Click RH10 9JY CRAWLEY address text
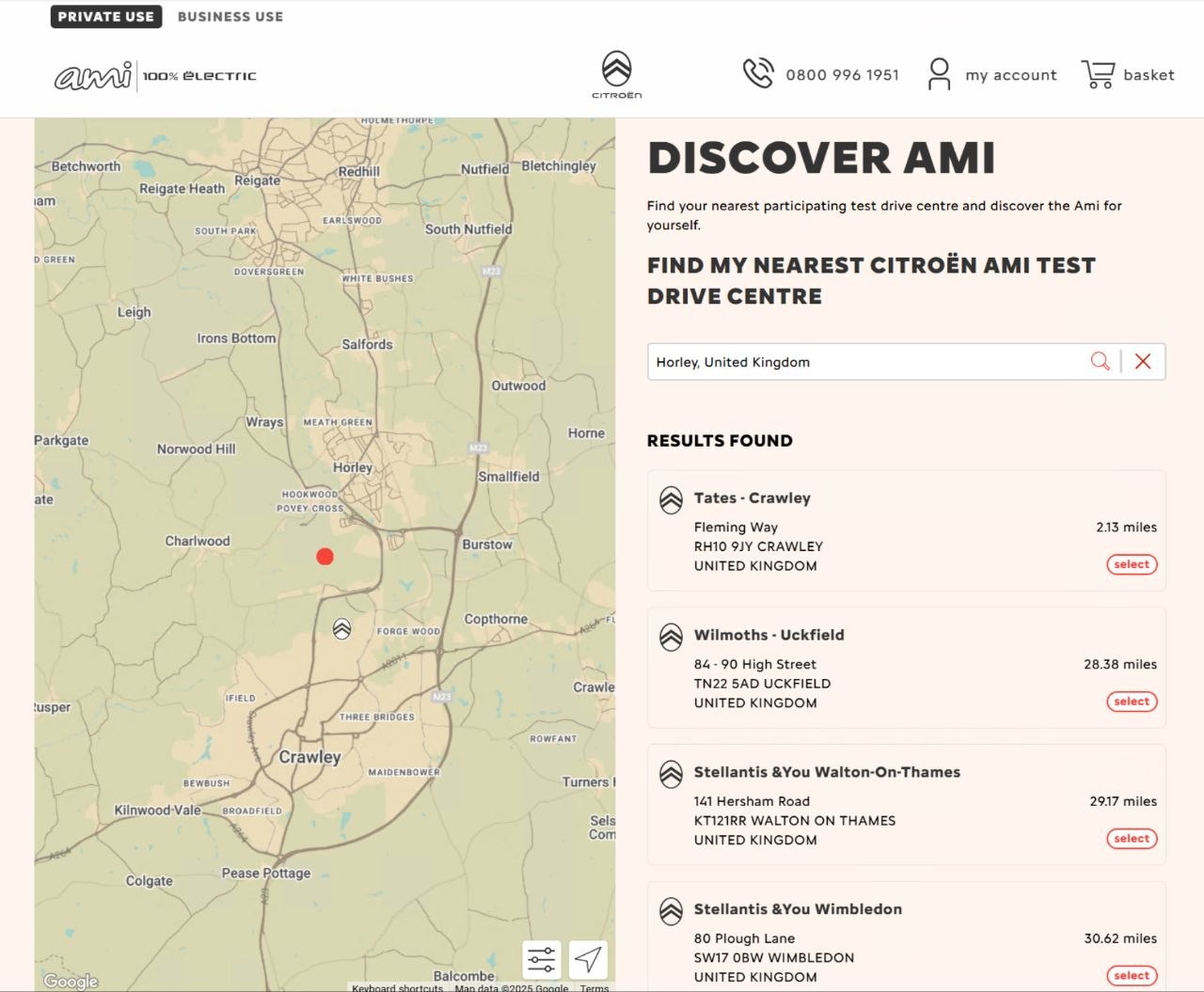This screenshot has width=1204, height=992. click(758, 546)
